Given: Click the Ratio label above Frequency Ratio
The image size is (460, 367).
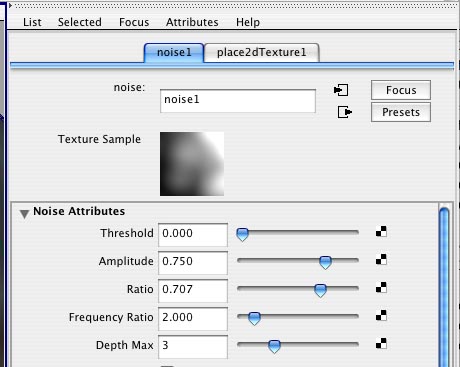Looking at the screenshot, I should point(140,289).
